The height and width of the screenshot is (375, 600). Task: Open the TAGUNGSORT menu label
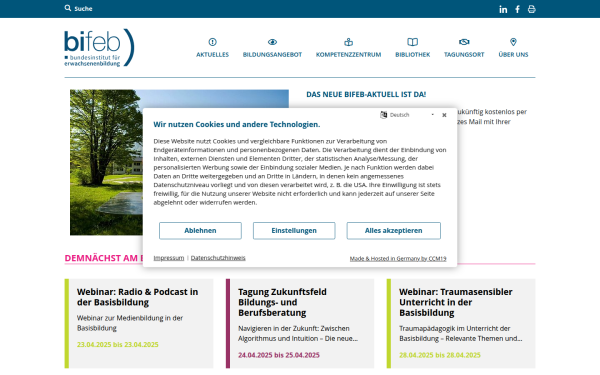coord(464,55)
